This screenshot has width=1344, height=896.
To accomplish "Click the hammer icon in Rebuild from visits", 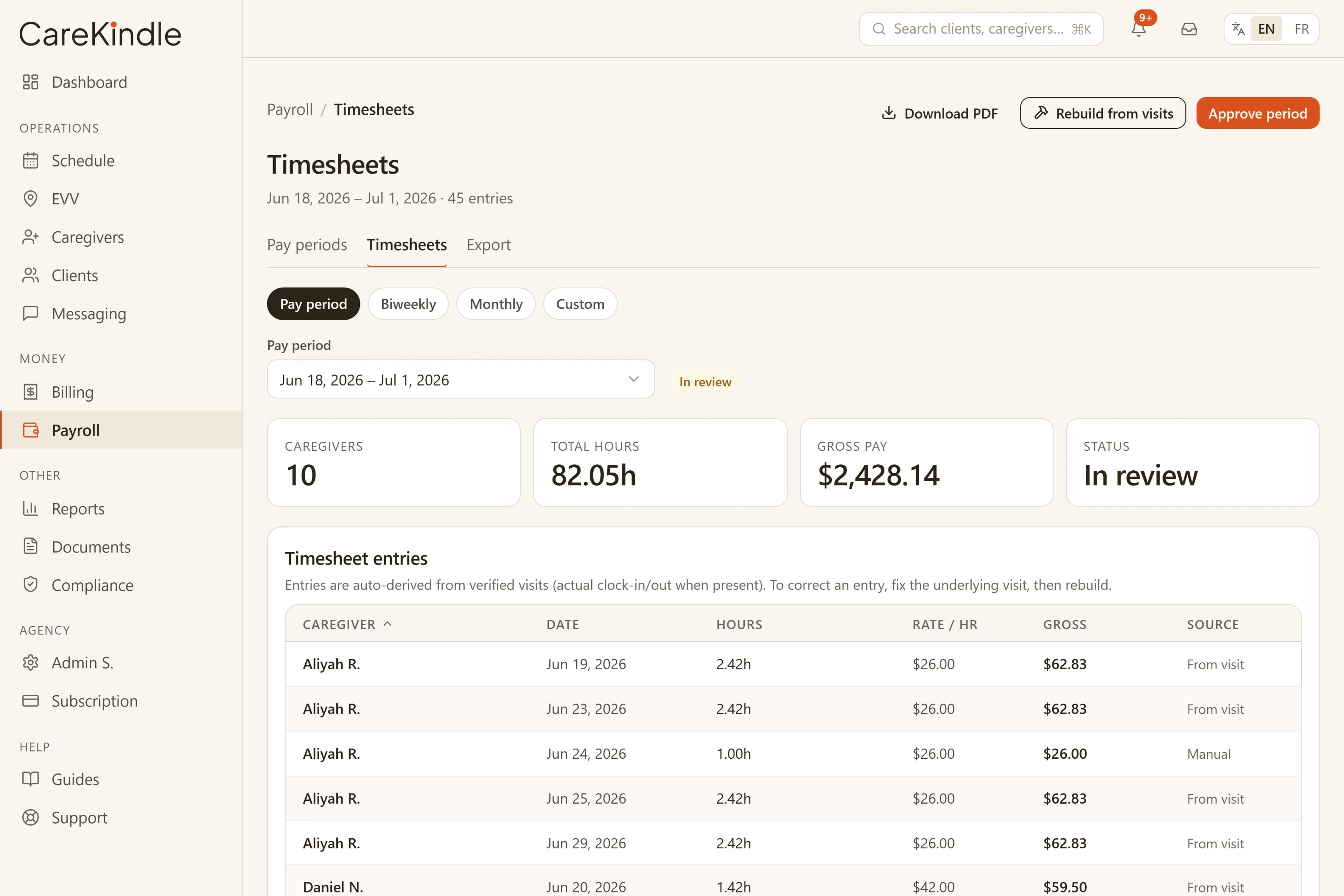I will [1041, 113].
